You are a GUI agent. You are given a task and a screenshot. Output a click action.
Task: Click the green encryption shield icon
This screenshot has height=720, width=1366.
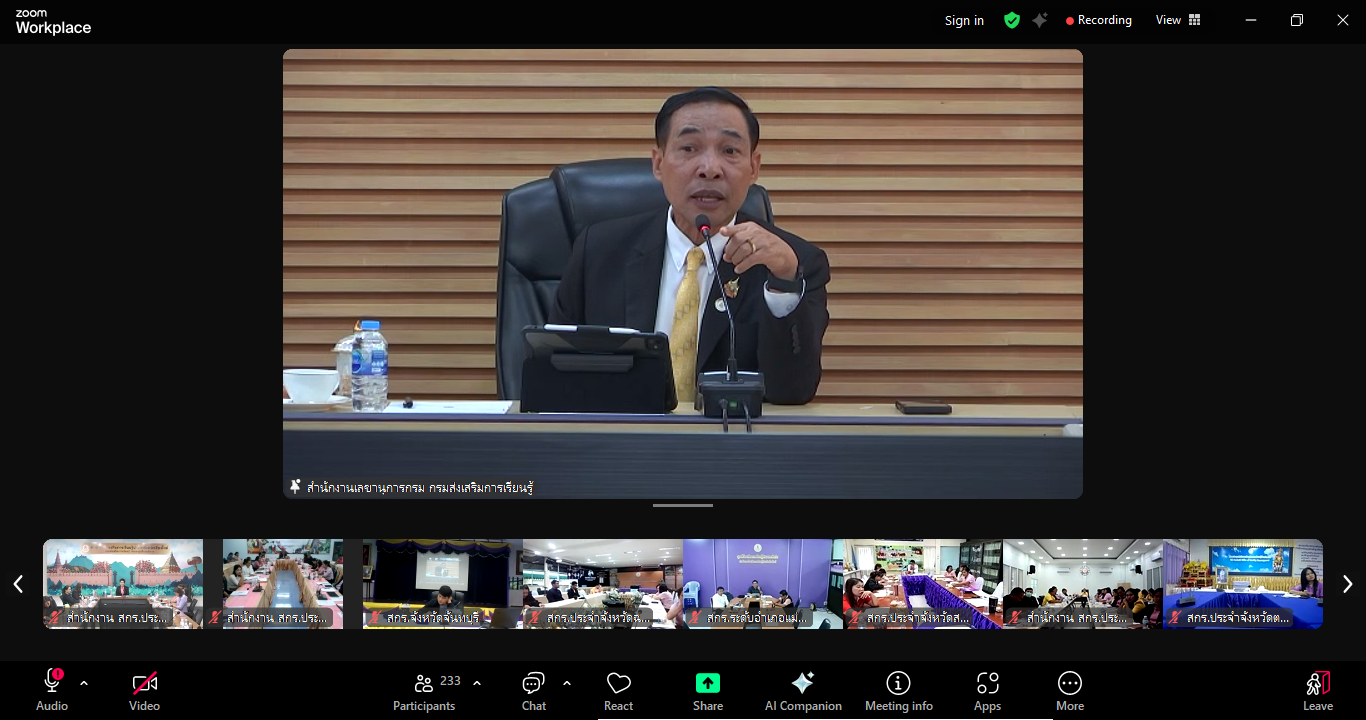pos(1012,20)
